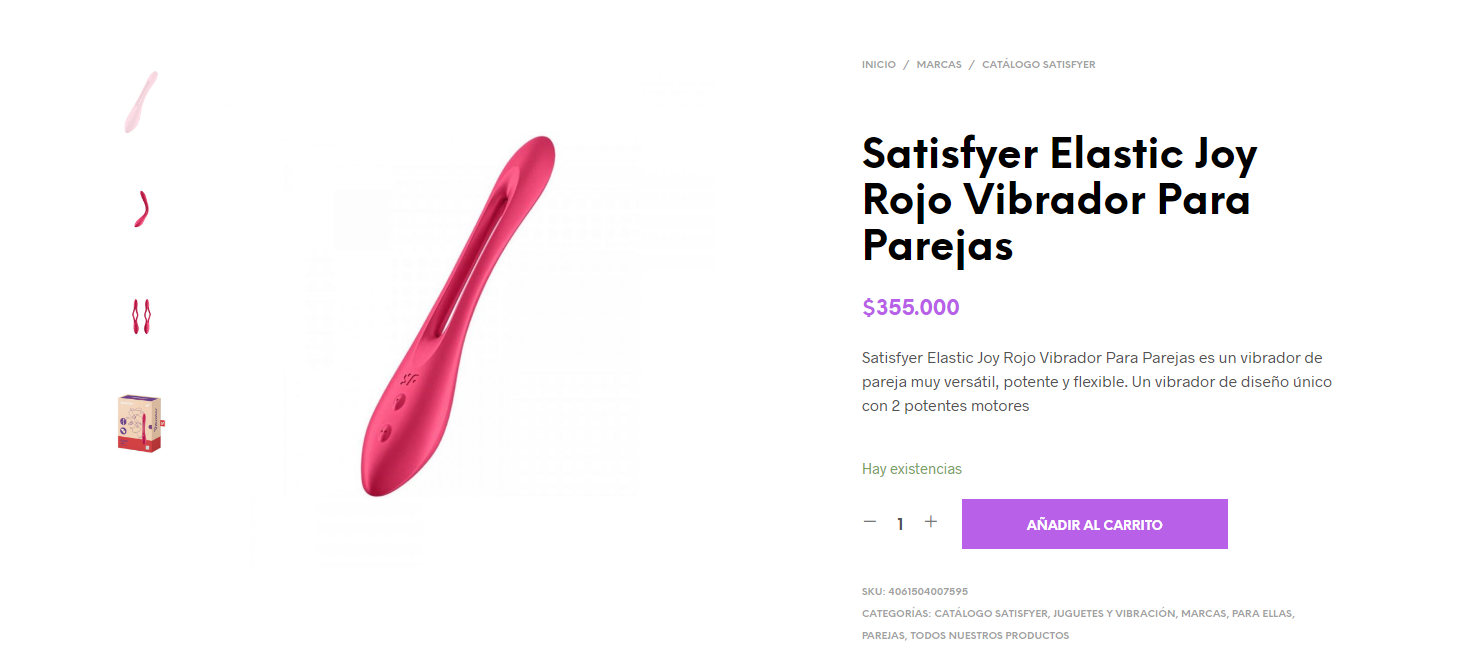The width and height of the screenshot is (1477, 658).
Task: Open the INICIO breadcrumb link
Action: tap(879, 64)
